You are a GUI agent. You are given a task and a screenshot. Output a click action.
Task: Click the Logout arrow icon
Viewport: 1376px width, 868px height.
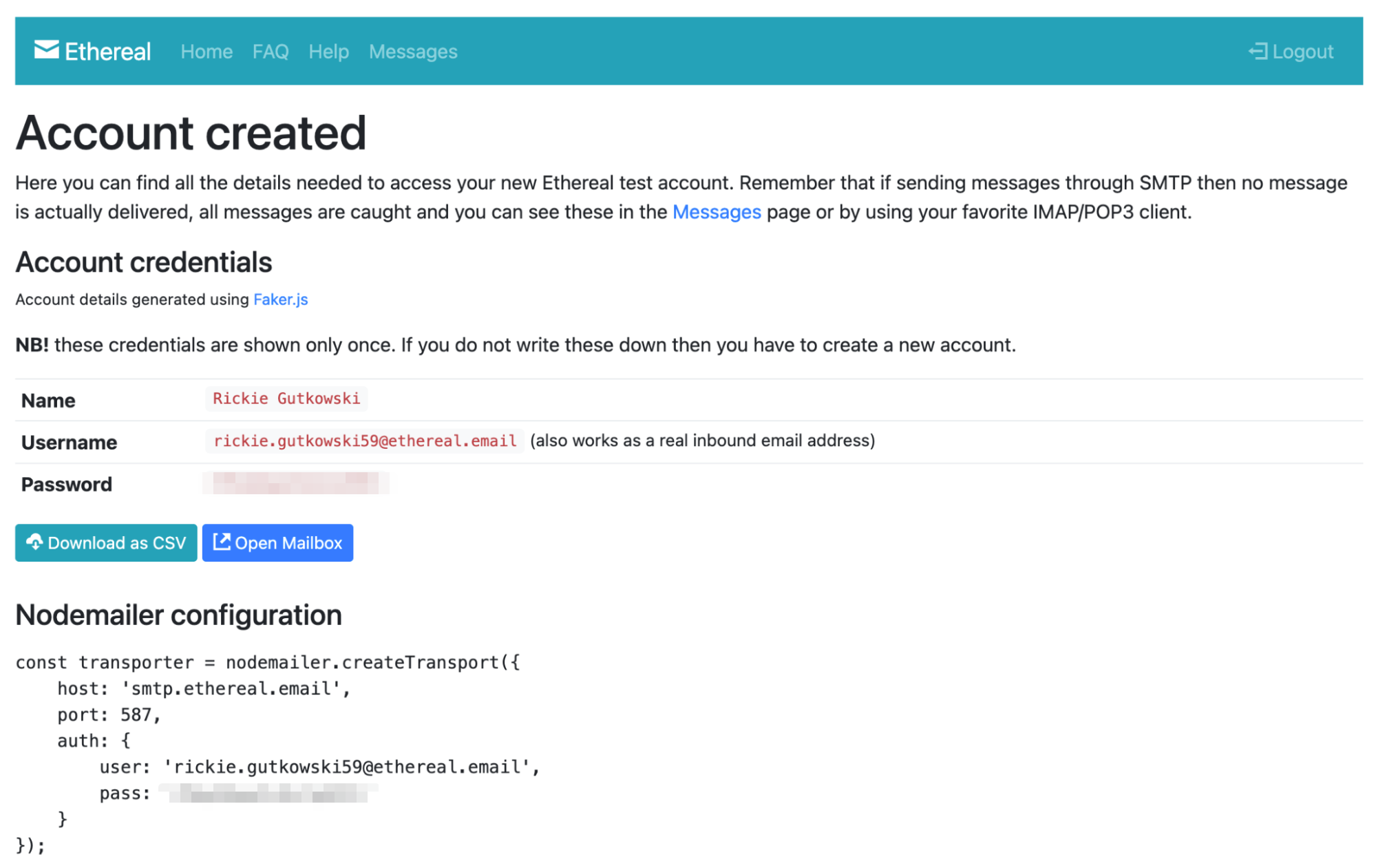pyautogui.click(x=1258, y=52)
